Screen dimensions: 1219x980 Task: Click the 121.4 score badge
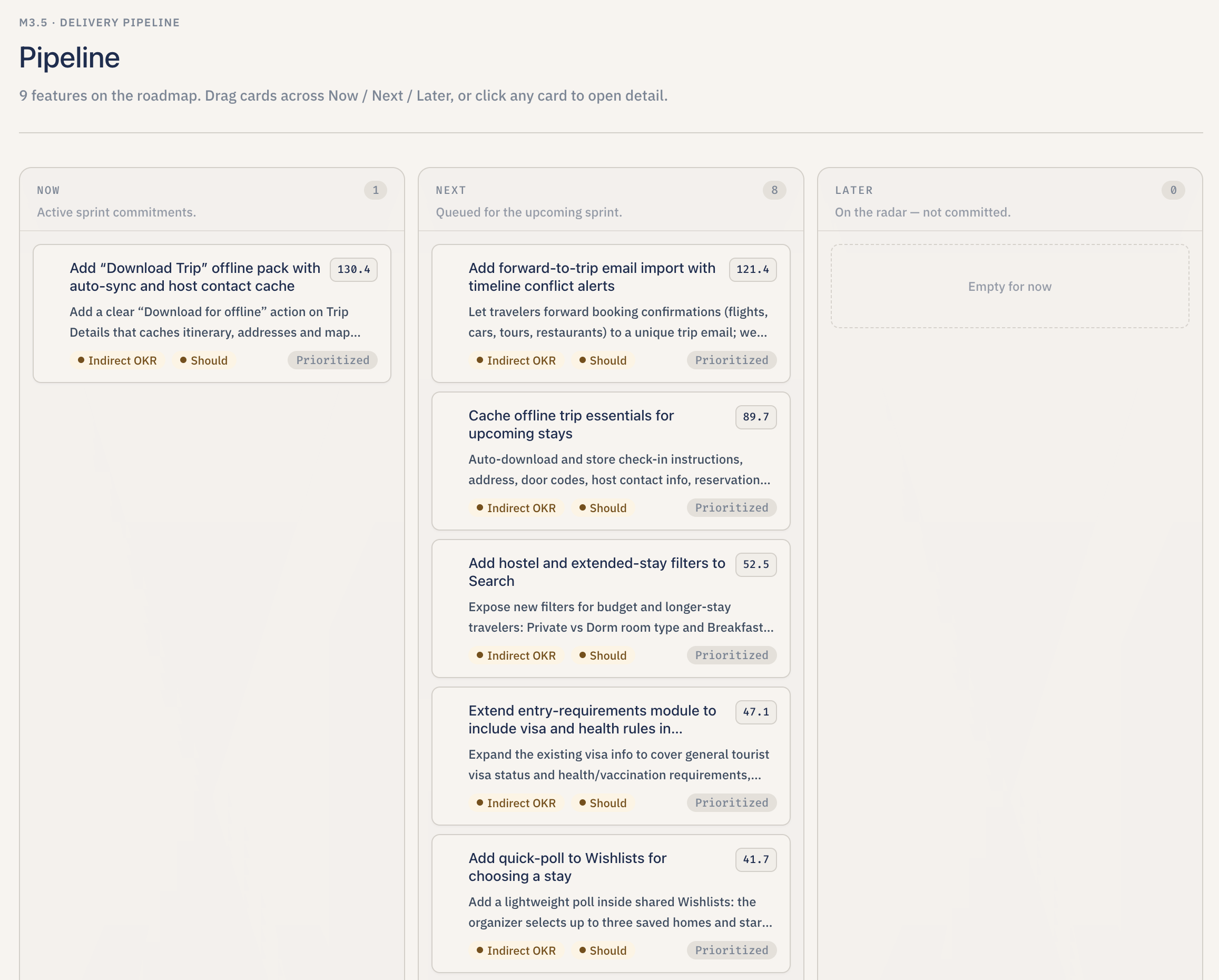[752, 270]
